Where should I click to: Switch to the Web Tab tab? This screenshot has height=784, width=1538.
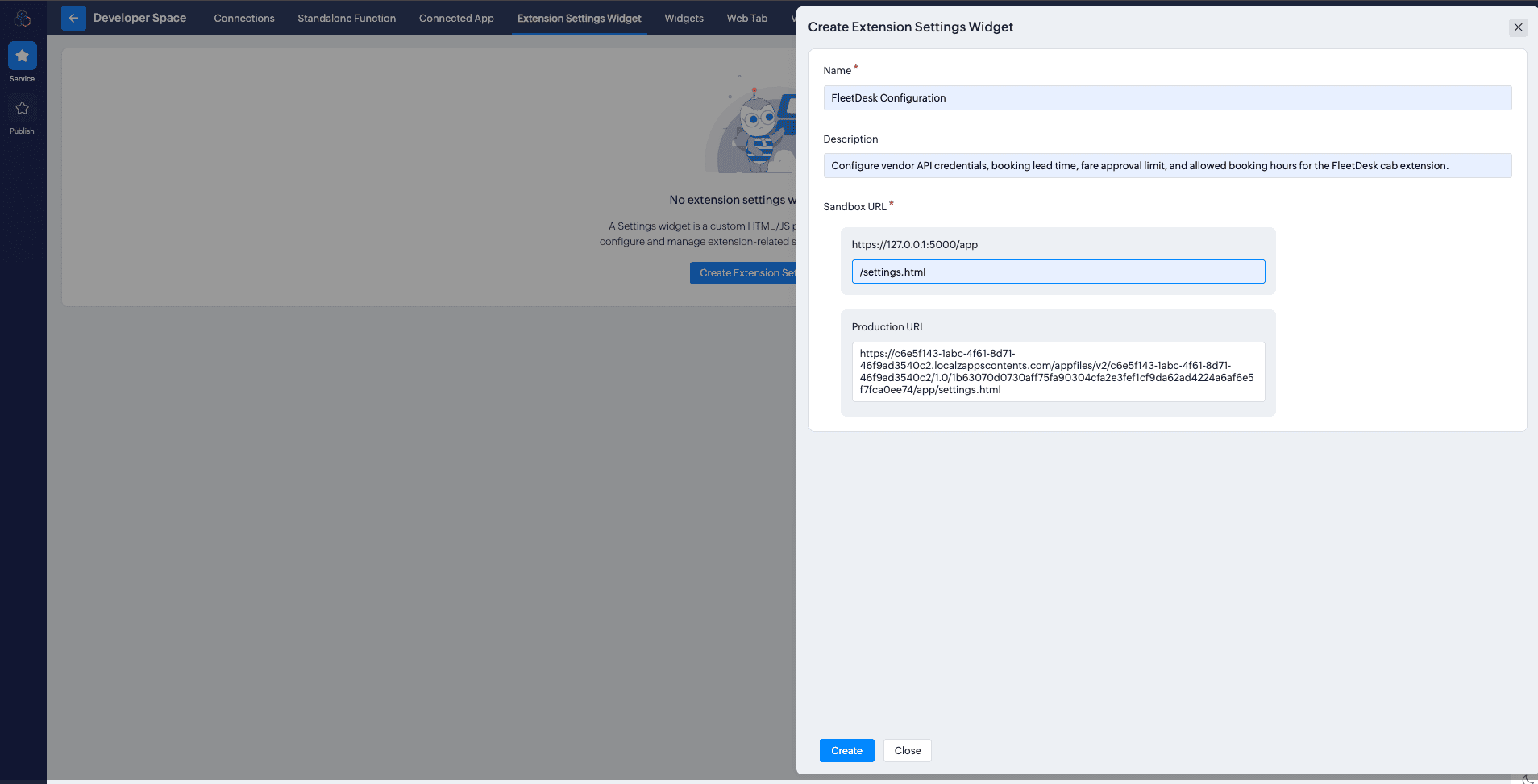(747, 18)
